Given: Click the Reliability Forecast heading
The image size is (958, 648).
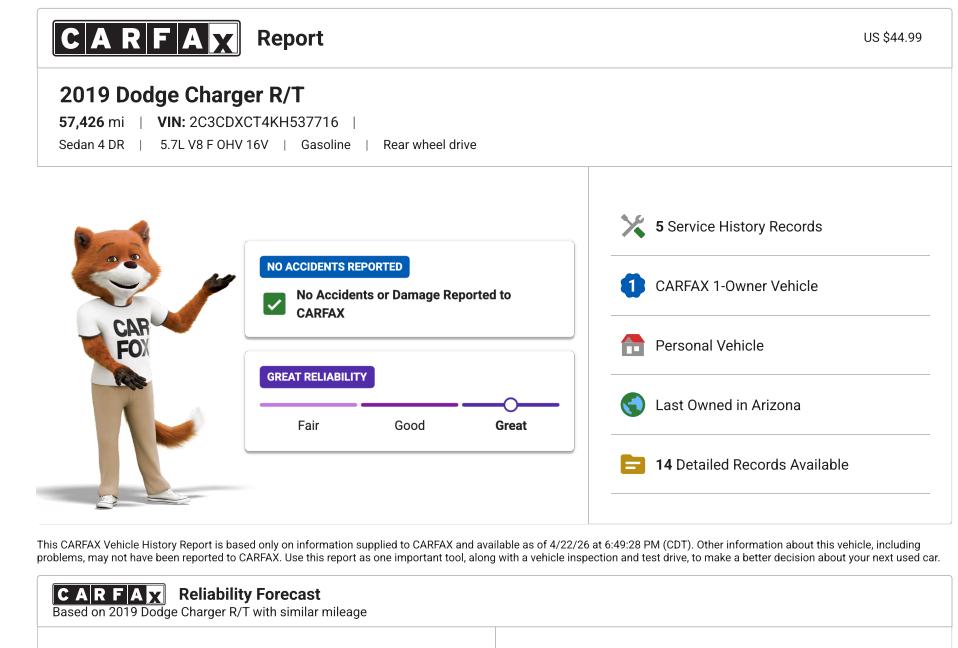Looking at the screenshot, I should pyautogui.click(x=249, y=594).
